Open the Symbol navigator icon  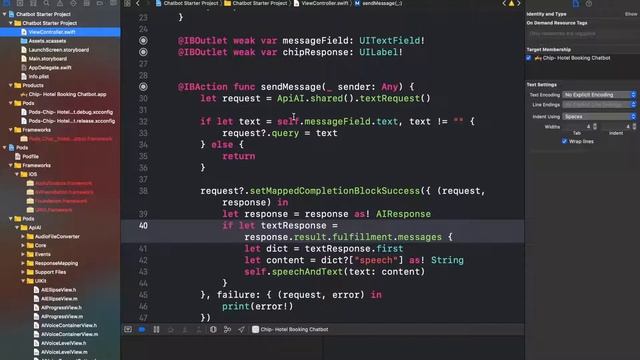click(x=33, y=3)
